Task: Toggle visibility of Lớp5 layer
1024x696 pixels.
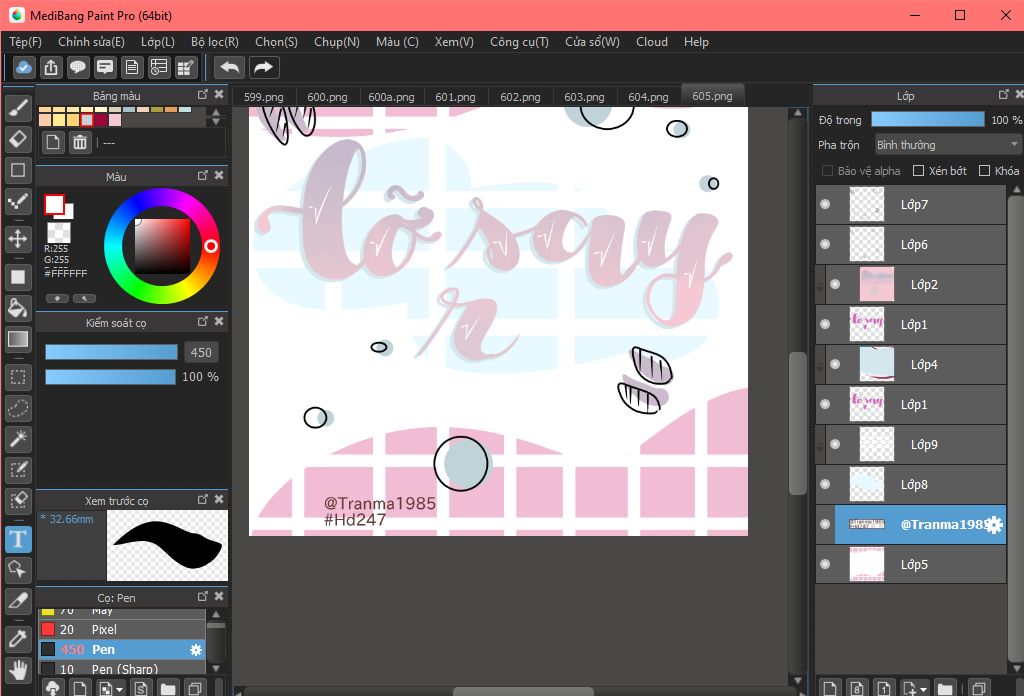Action: point(825,564)
